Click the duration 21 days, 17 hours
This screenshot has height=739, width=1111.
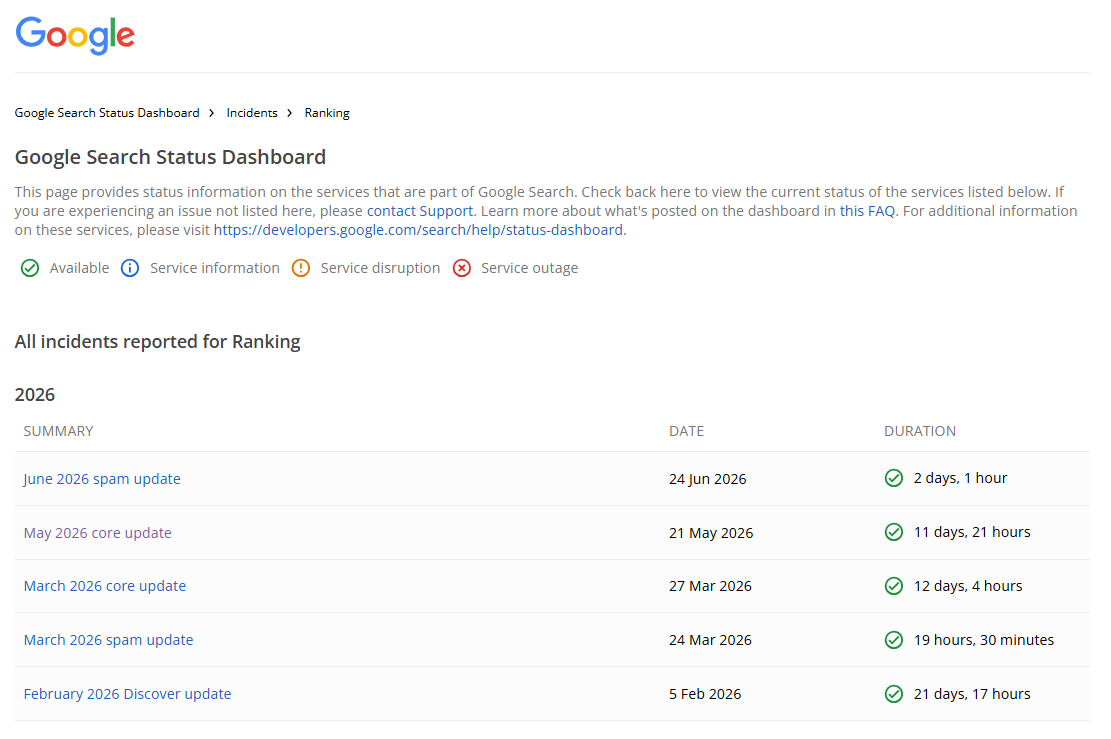point(972,694)
